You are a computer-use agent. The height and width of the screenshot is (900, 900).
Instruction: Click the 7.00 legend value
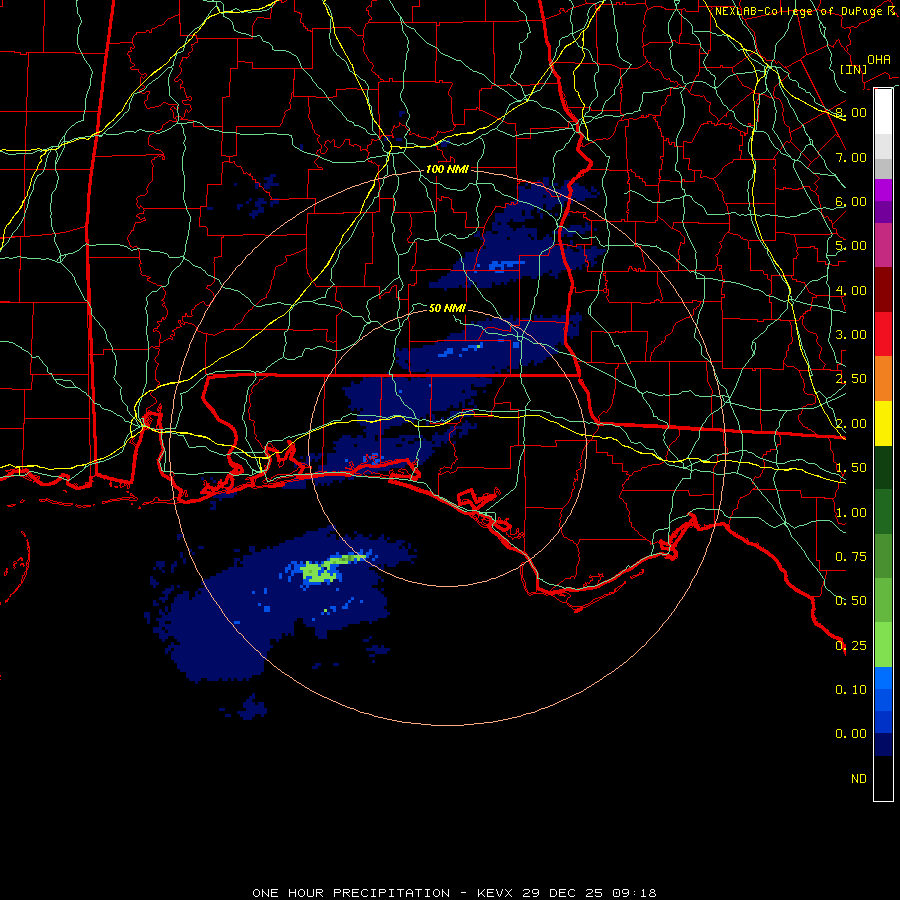pyautogui.click(x=851, y=157)
